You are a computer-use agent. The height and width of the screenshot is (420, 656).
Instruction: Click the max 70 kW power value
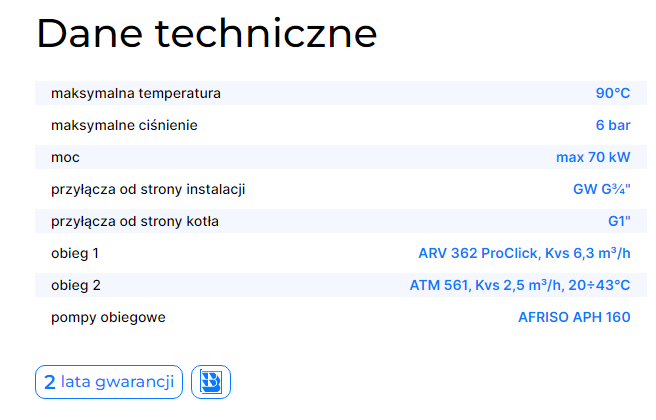(x=593, y=158)
